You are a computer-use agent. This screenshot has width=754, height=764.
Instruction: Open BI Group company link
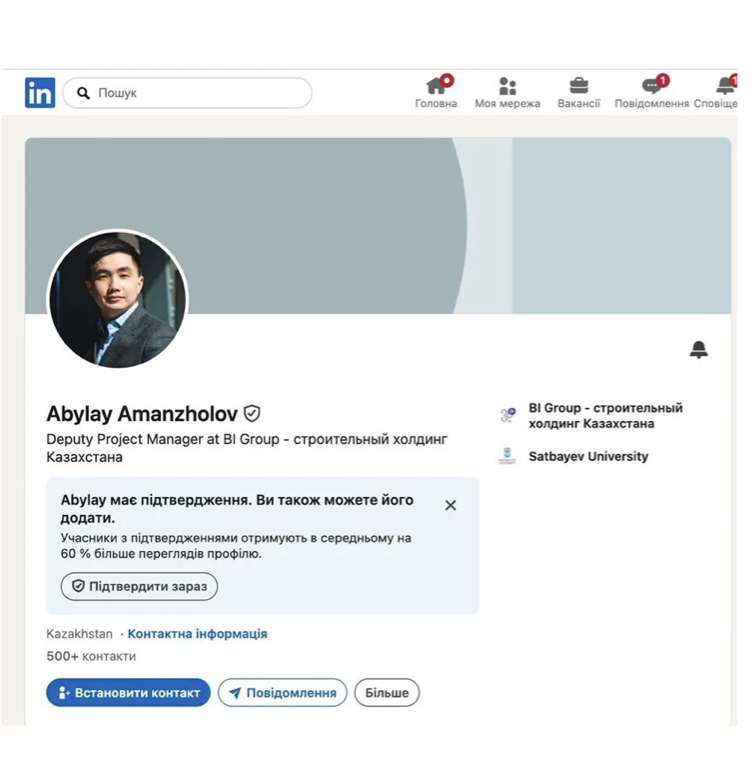(605, 416)
